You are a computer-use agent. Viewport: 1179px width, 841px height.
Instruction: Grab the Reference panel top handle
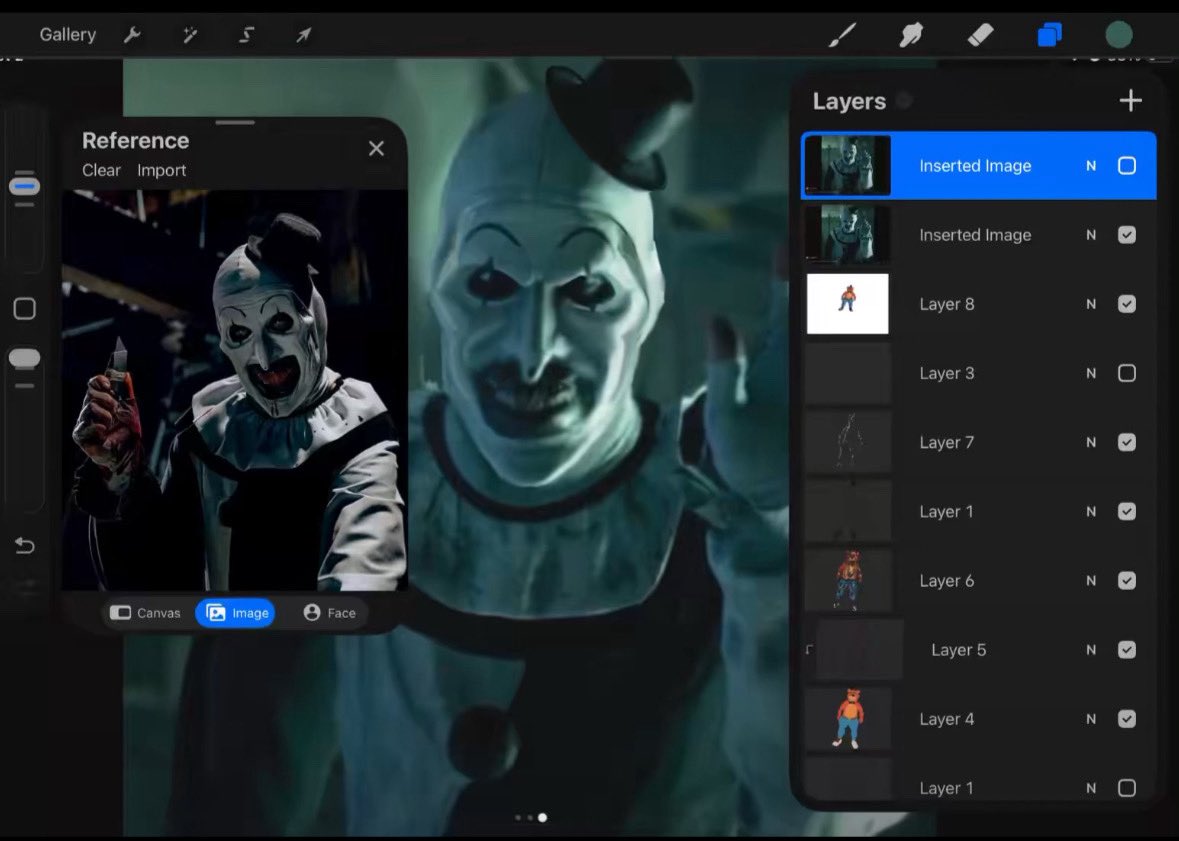235,123
